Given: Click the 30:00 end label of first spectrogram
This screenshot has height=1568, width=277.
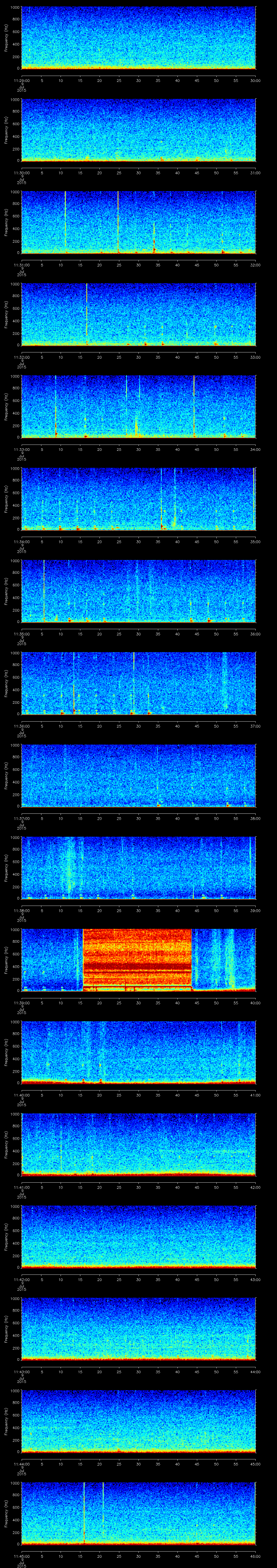Looking at the screenshot, I should pos(255,80).
